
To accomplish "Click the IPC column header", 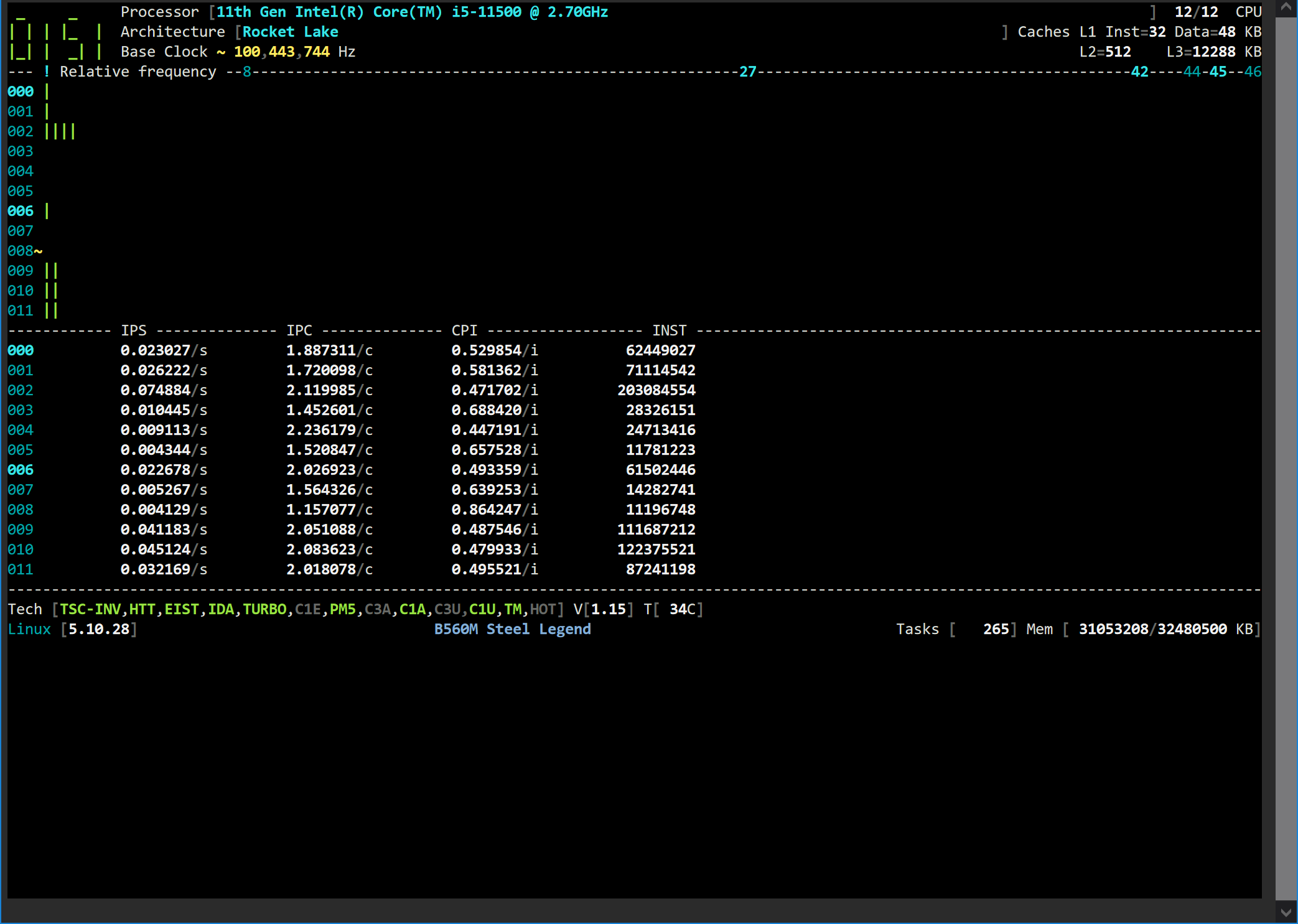I will click(299, 330).
